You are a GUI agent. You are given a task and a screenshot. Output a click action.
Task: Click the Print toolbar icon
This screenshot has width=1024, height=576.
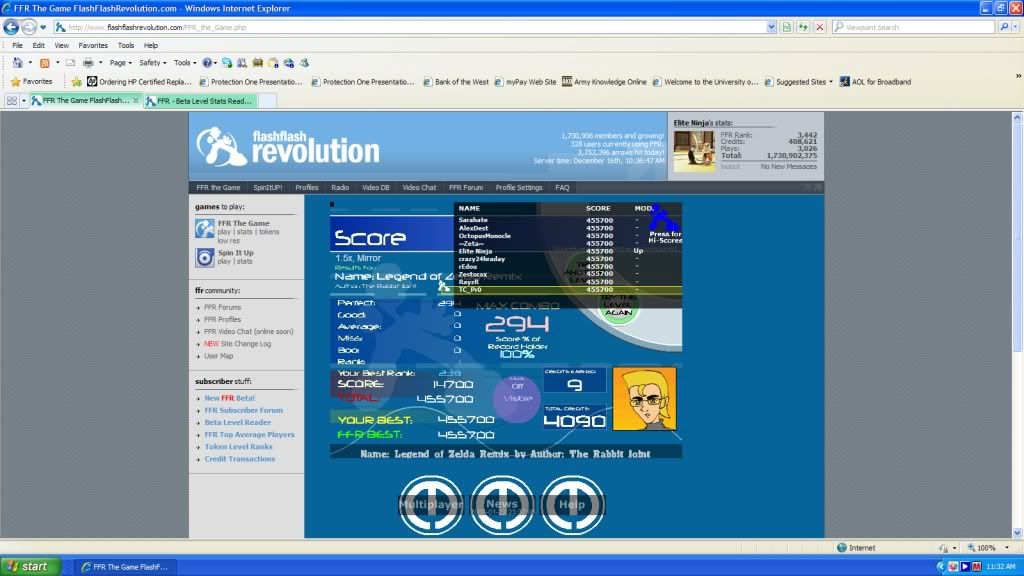[x=88, y=62]
